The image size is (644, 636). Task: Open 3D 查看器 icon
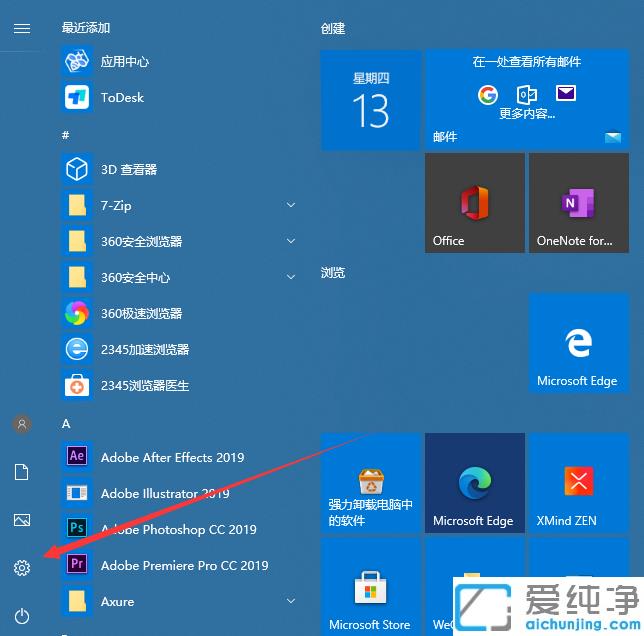(77, 169)
